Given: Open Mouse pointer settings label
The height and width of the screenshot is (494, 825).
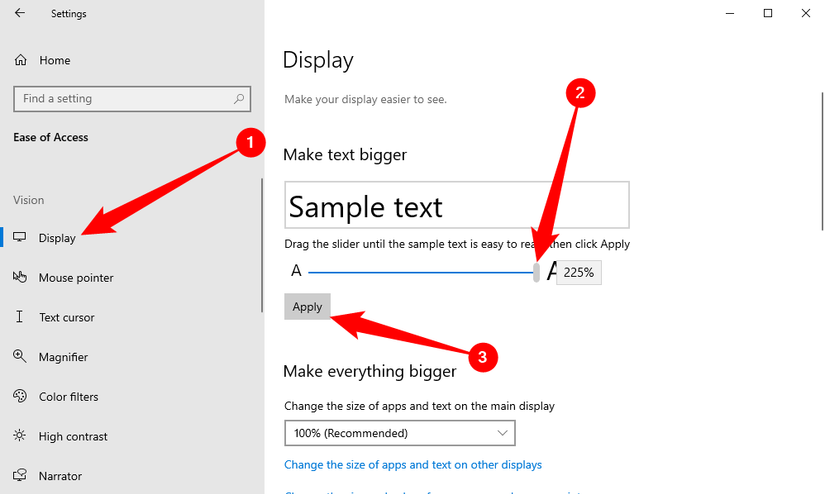Looking at the screenshot, I should point(76,278).
